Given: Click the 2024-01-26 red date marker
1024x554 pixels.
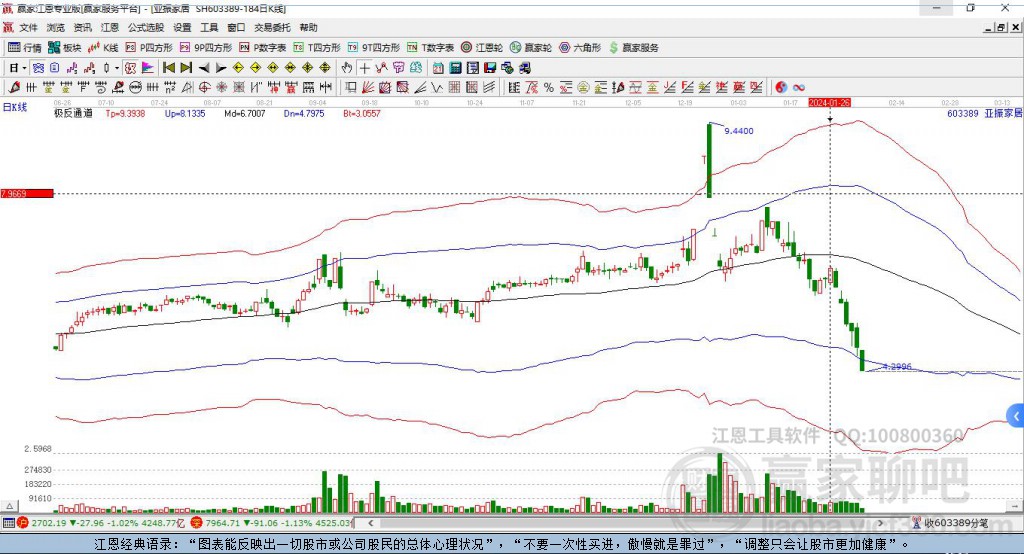Looking at the screenshot, I should [x=829, y=103].
